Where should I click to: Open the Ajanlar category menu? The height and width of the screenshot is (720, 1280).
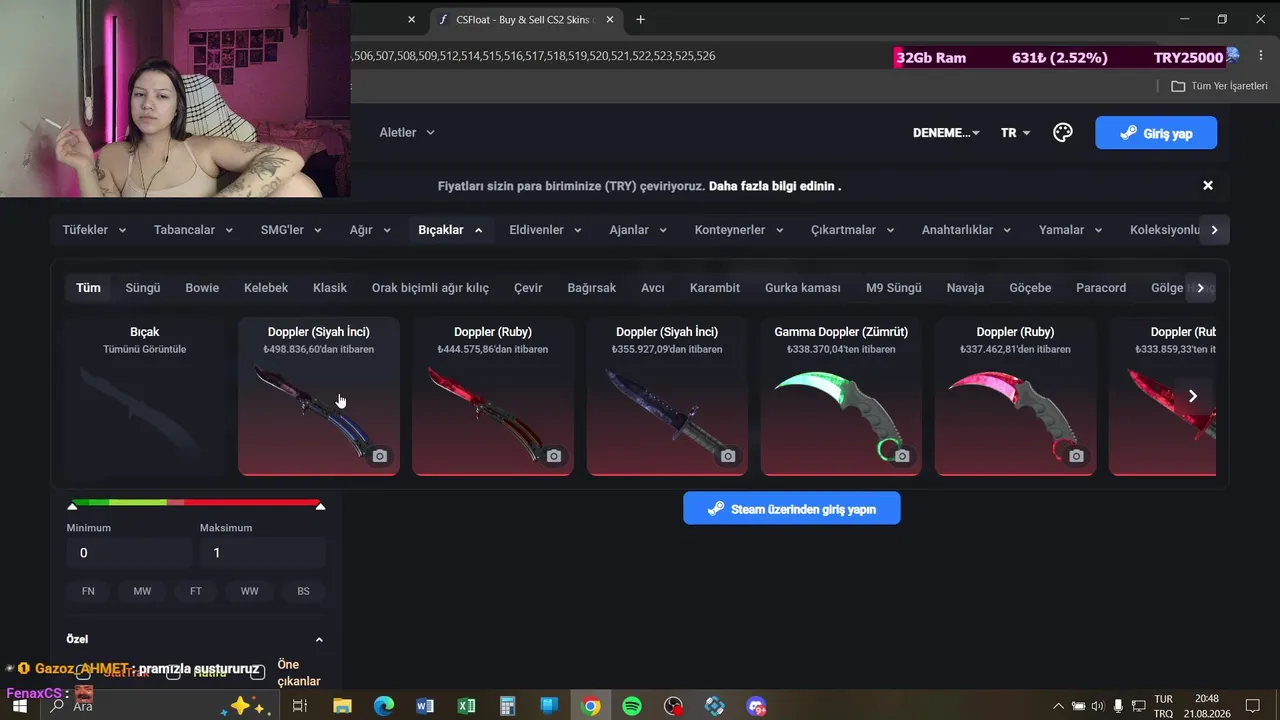(x=639, y=230)
